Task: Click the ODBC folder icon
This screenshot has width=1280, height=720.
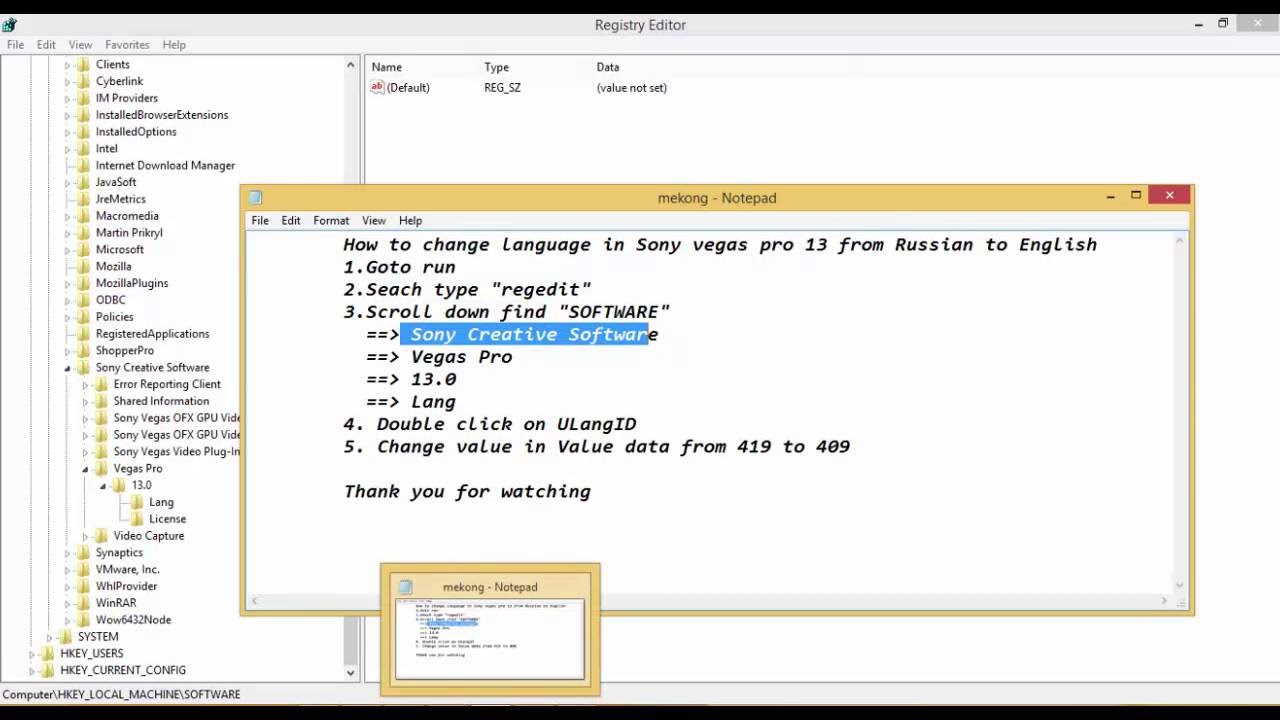Action: [84, 300]
